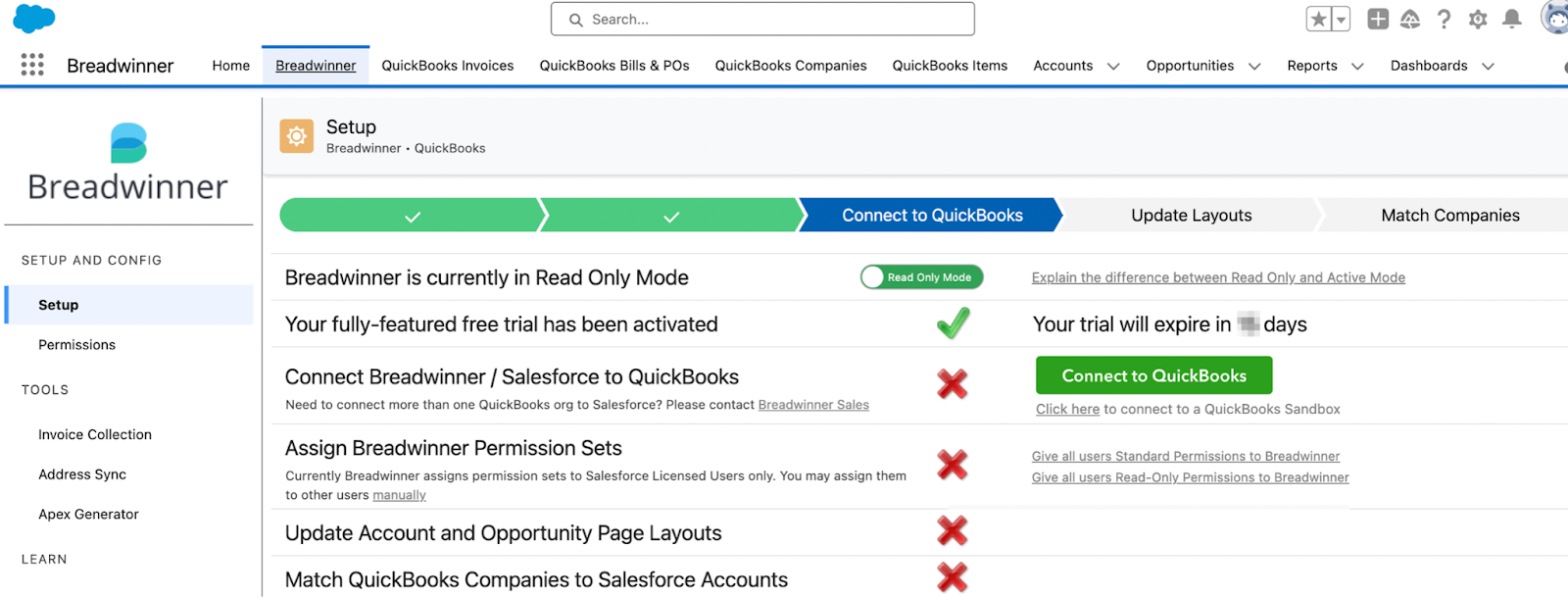The height and width of the screenshot is (597, 1568).
Task: Click the second completed green path step
Action: click(671, 215)
